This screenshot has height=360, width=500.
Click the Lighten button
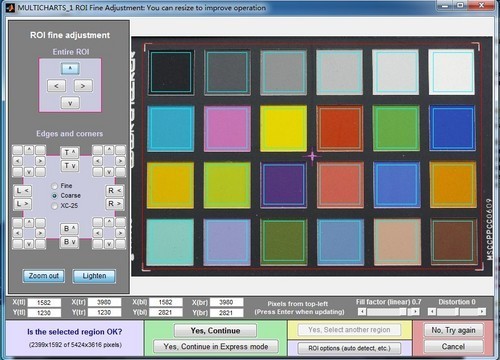tap(94, 276)
